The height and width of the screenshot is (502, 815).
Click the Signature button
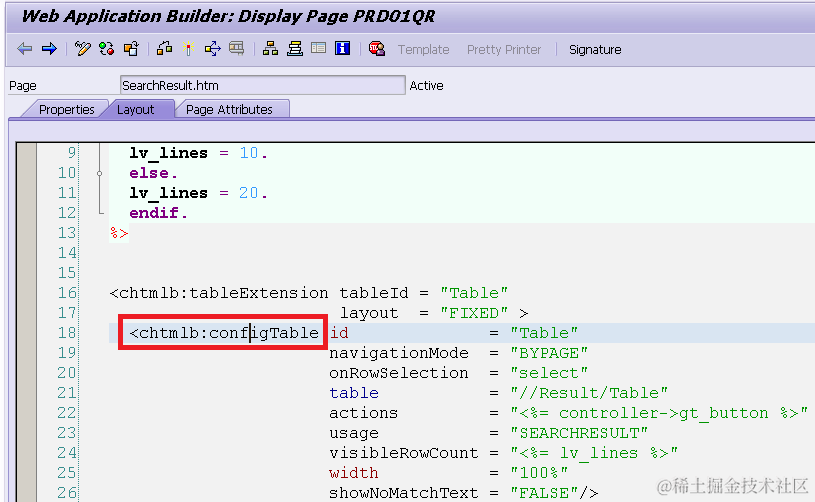pos(595,50)
